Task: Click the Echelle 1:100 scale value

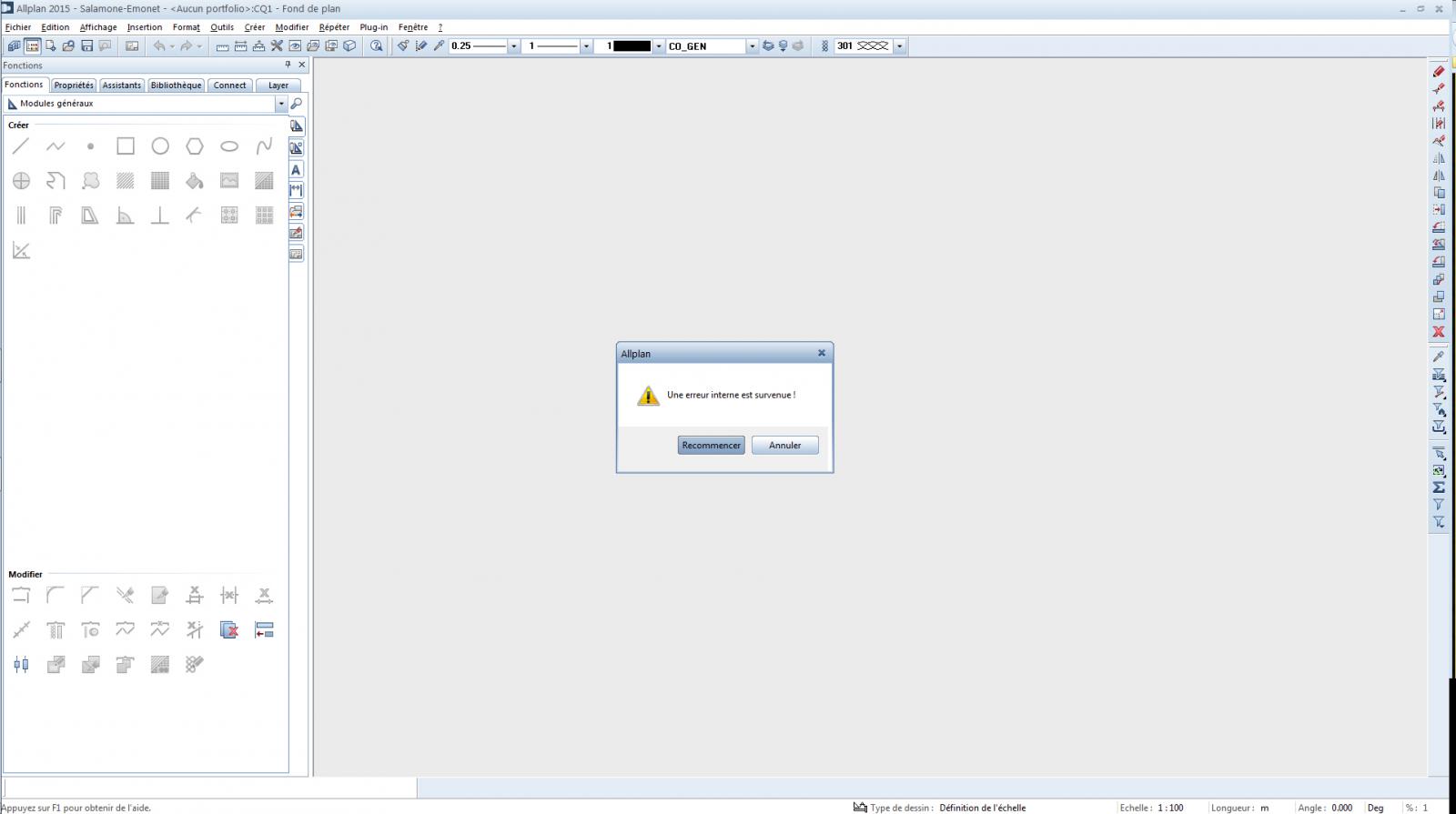Action: [1171, 808]
